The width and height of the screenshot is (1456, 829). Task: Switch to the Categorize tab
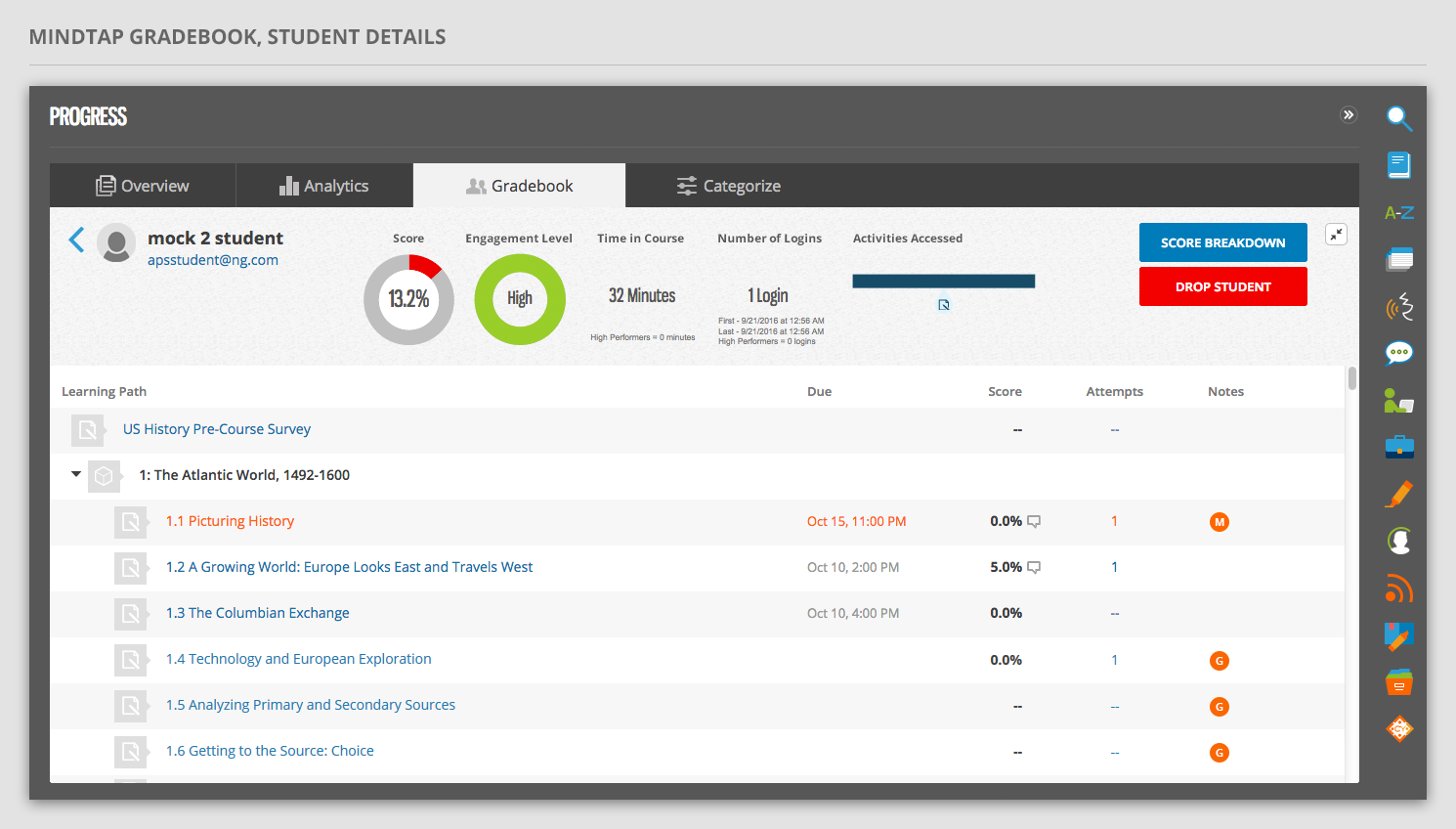coord(729,186)
